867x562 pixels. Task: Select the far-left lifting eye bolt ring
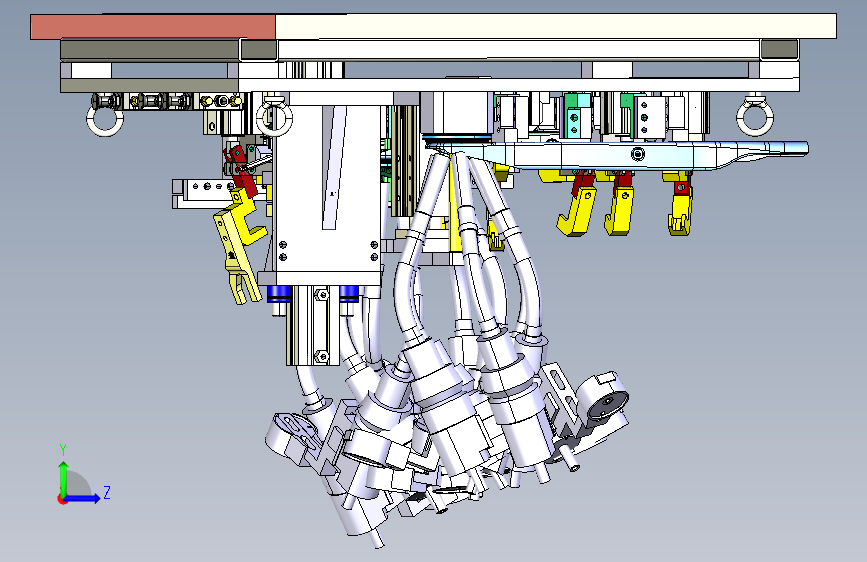pos(105,121)
